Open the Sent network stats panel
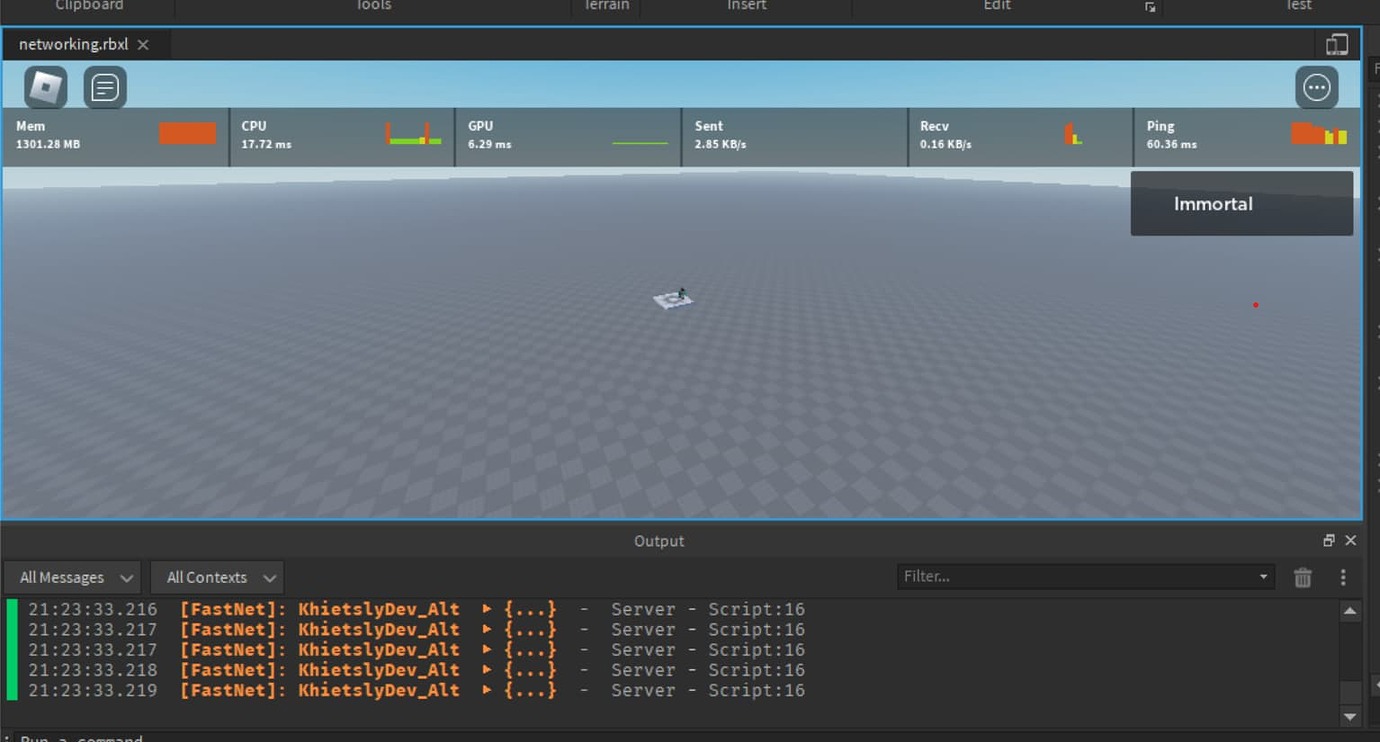The image size is (1380, 742). point(794,137)
